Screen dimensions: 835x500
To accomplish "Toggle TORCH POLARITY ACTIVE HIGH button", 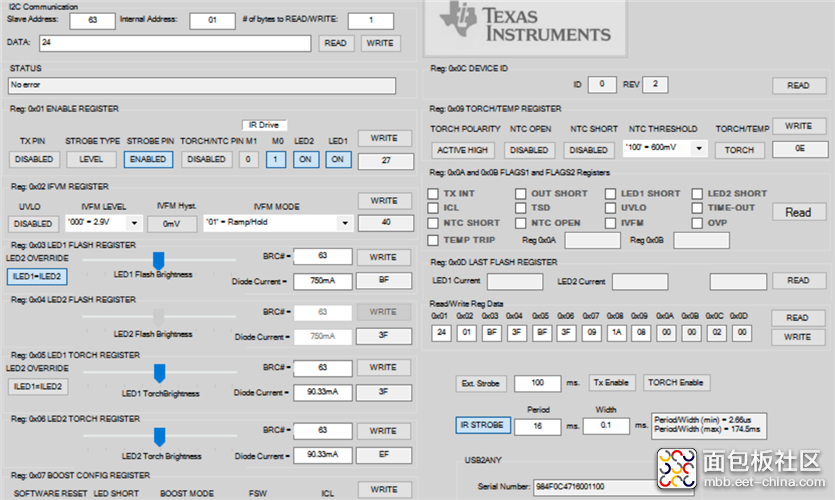I will (x=463, y=150).
